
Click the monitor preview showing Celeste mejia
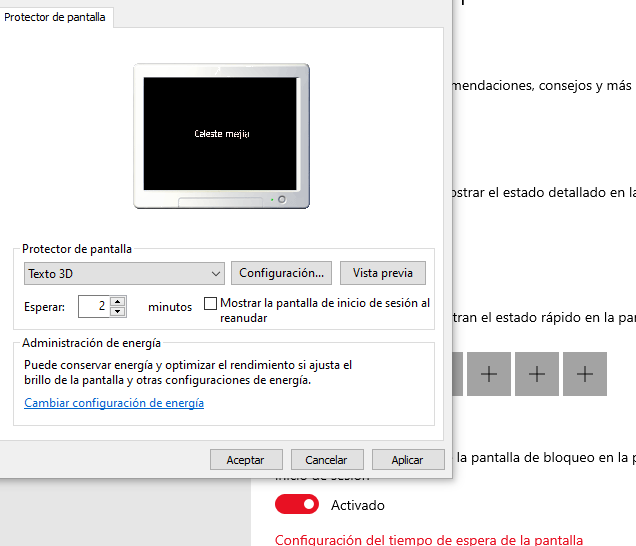pos(222,133)
